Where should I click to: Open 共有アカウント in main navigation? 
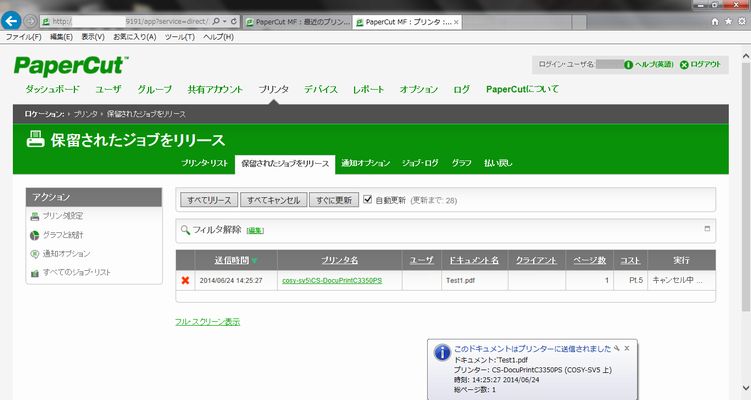tap(215, 89)
